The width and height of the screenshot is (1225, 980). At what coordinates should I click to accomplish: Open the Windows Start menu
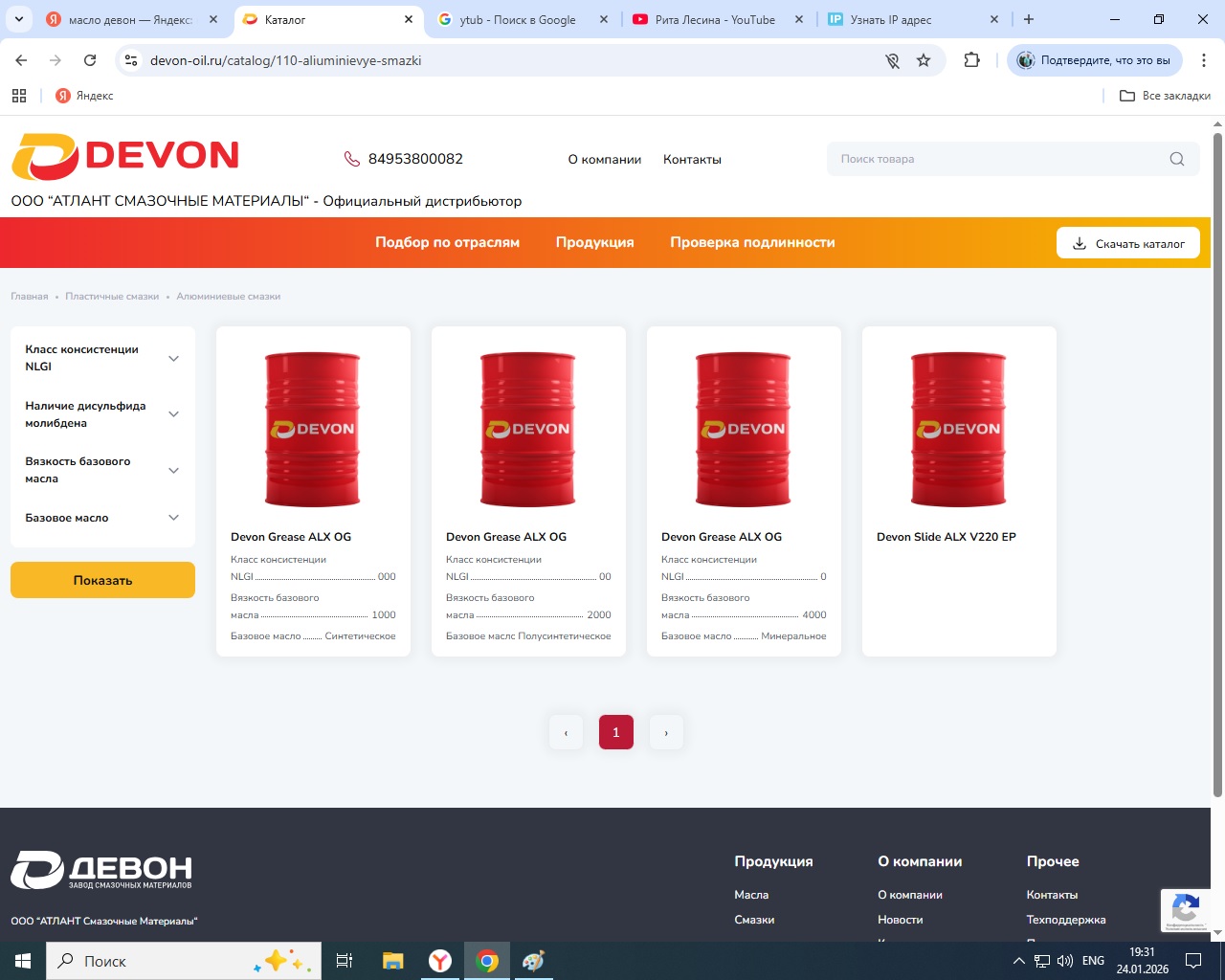tap(23, 961)
